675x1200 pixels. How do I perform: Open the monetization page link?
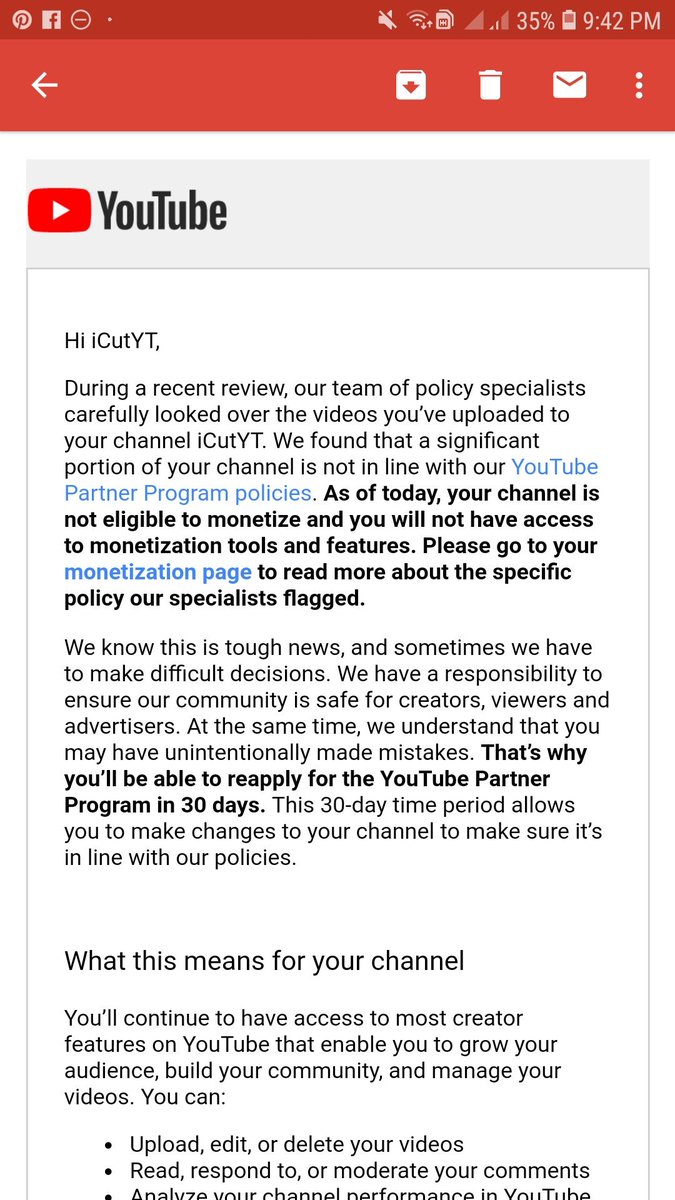point(158,572)
